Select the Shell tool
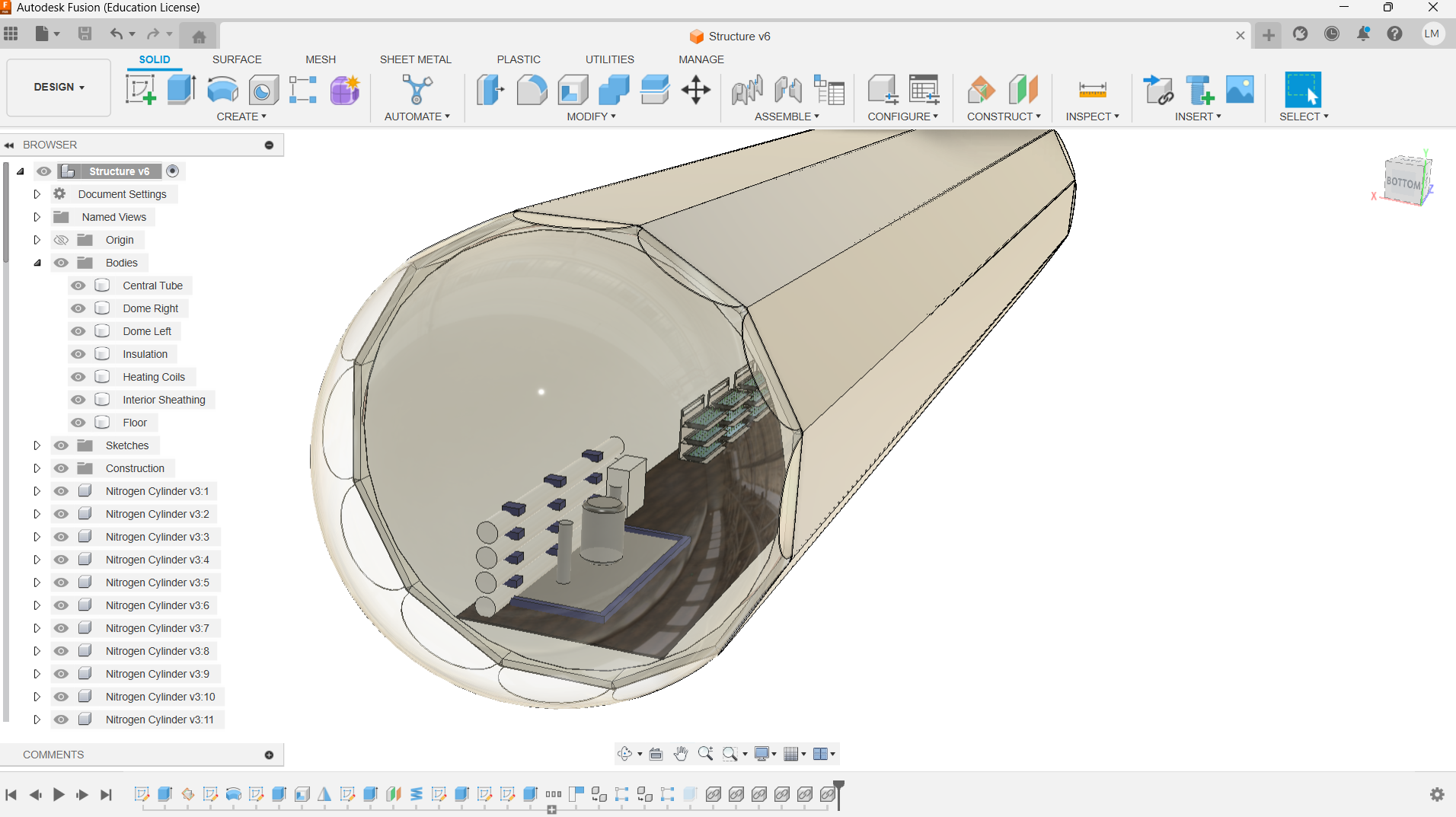 [x=573, y=90]
